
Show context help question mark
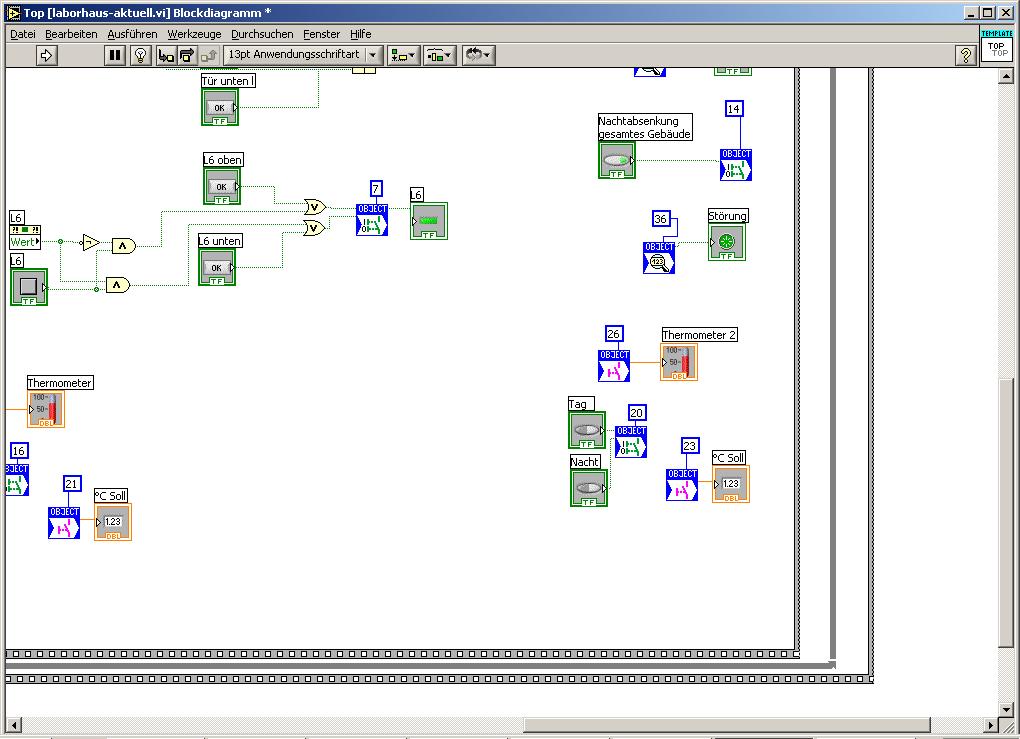coord(966,55)
